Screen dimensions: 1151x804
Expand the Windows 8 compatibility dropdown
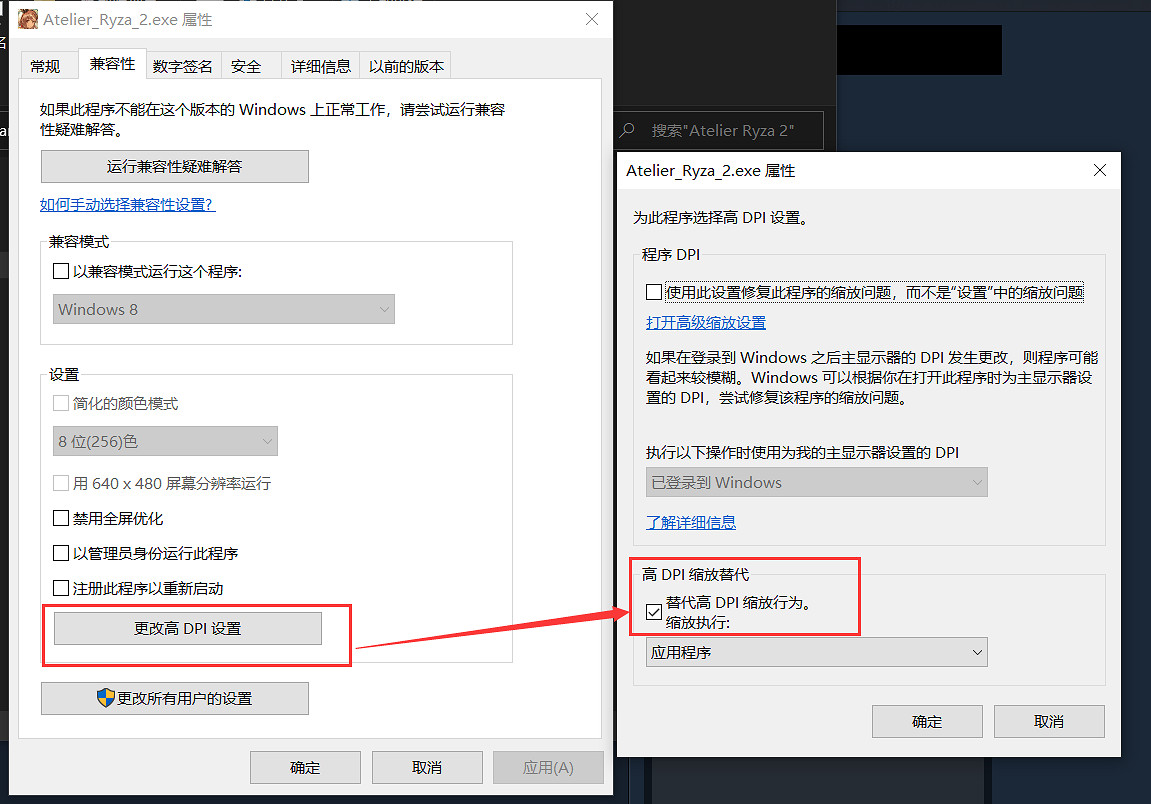[x=224, y=310]
